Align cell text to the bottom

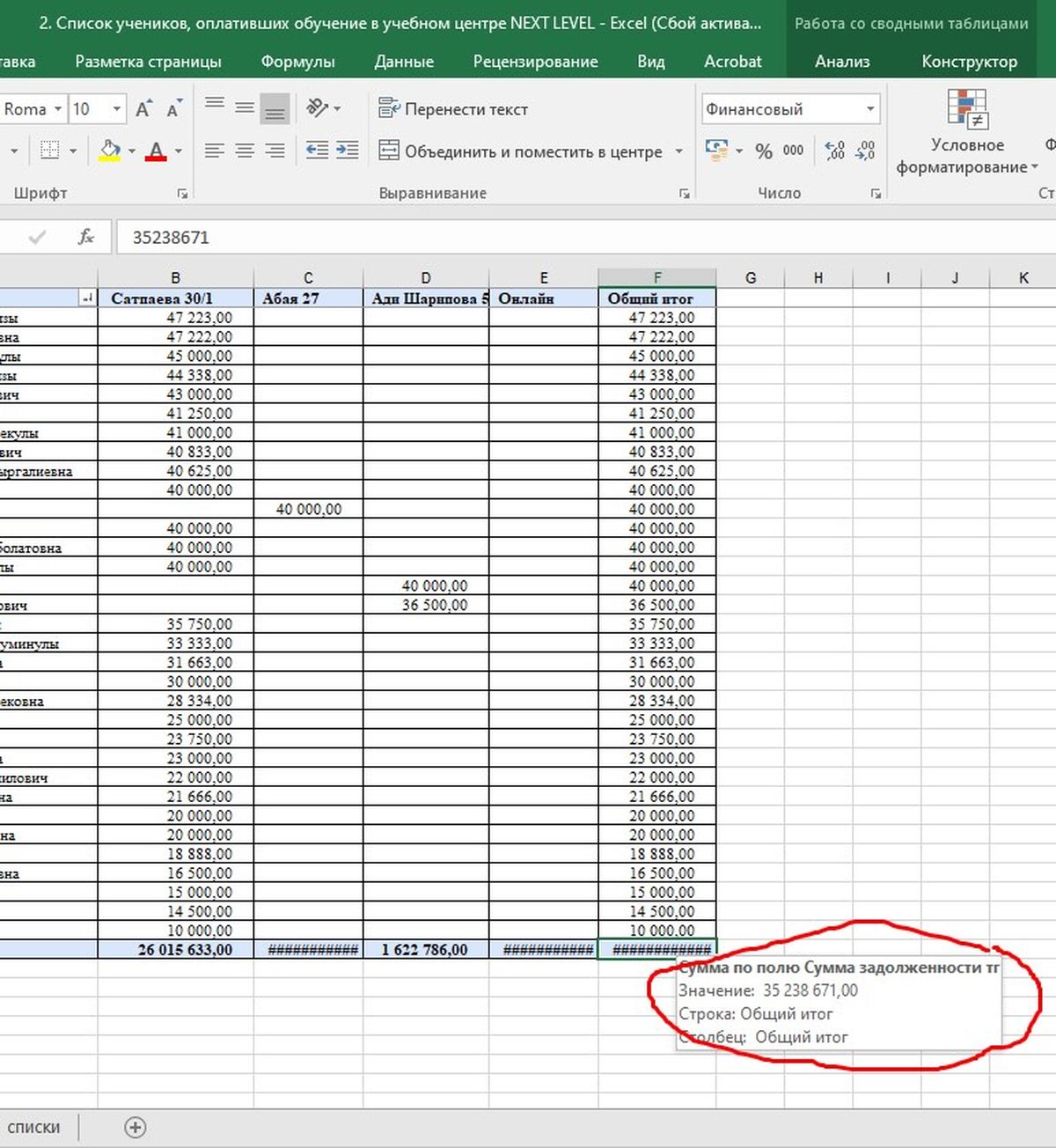coord(275,109)
